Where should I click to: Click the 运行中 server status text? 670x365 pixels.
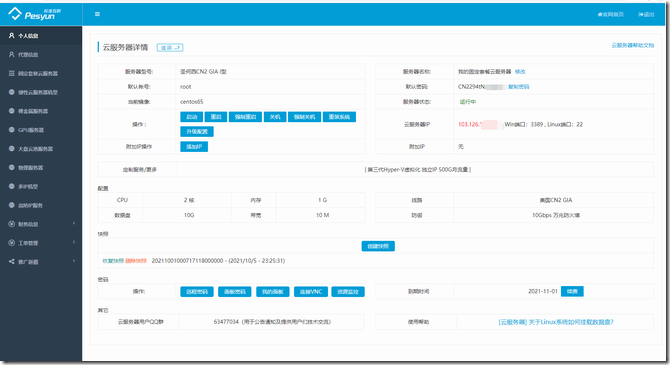click(467, 102)
